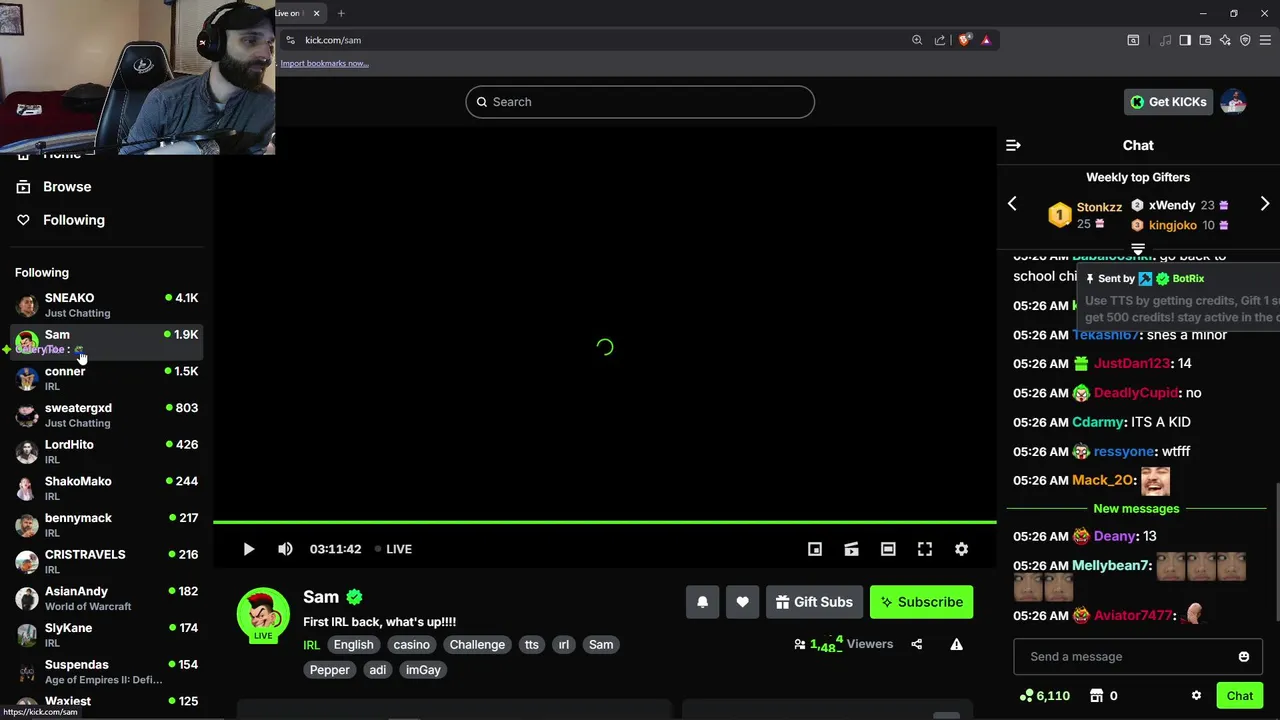This screenshot has height=720, width=1280.
Task: Open Brave Wallet icon in toolbar
Action: tap(1205, 40)
